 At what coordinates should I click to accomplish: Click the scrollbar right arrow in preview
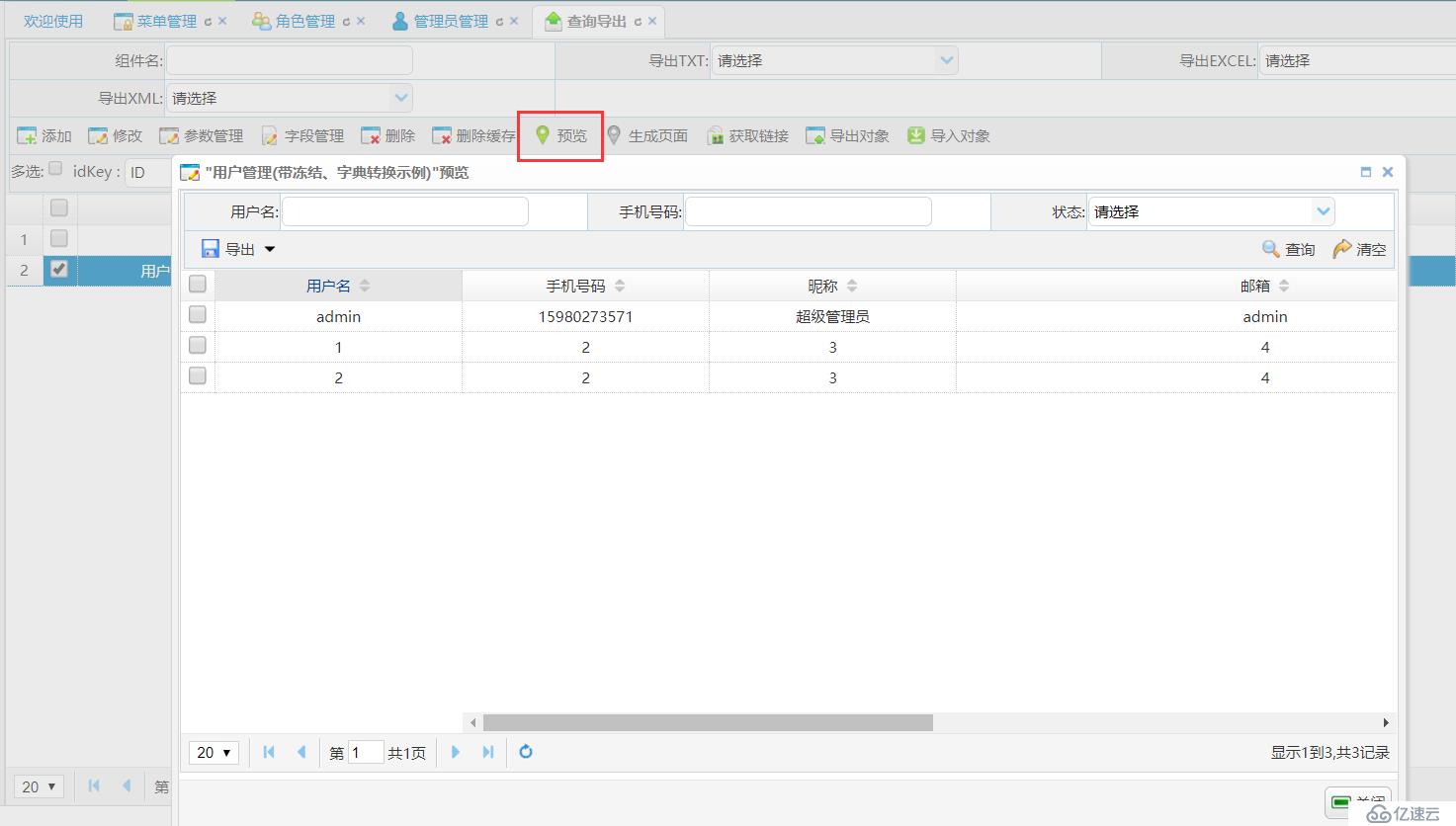(1386, 722)
